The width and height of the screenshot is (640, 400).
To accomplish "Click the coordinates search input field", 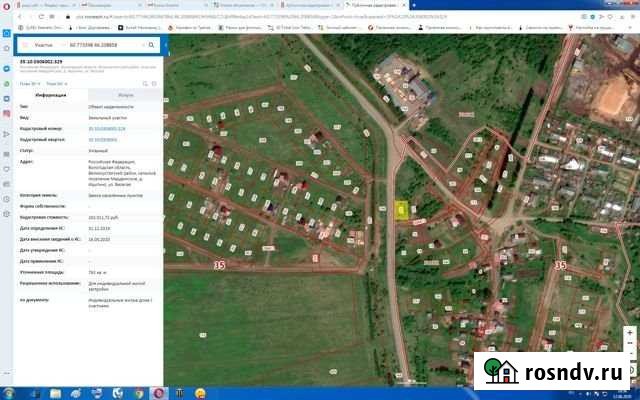I will click(100, 46).
